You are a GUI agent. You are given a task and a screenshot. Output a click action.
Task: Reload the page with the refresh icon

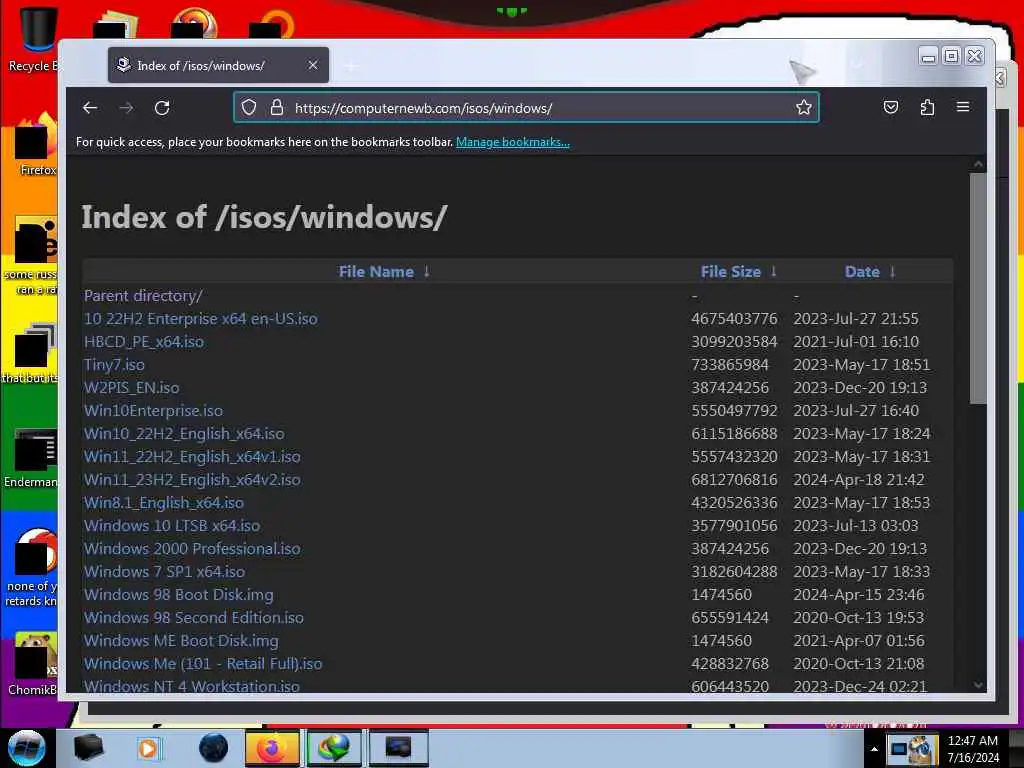162,108
